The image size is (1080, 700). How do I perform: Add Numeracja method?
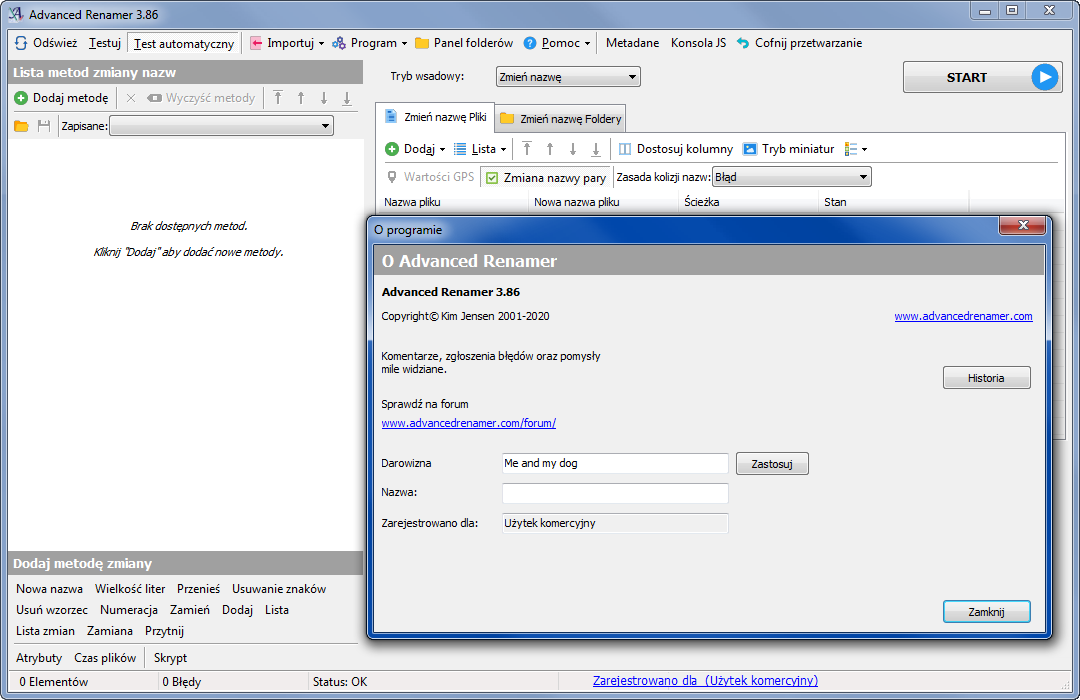point(129,610)
